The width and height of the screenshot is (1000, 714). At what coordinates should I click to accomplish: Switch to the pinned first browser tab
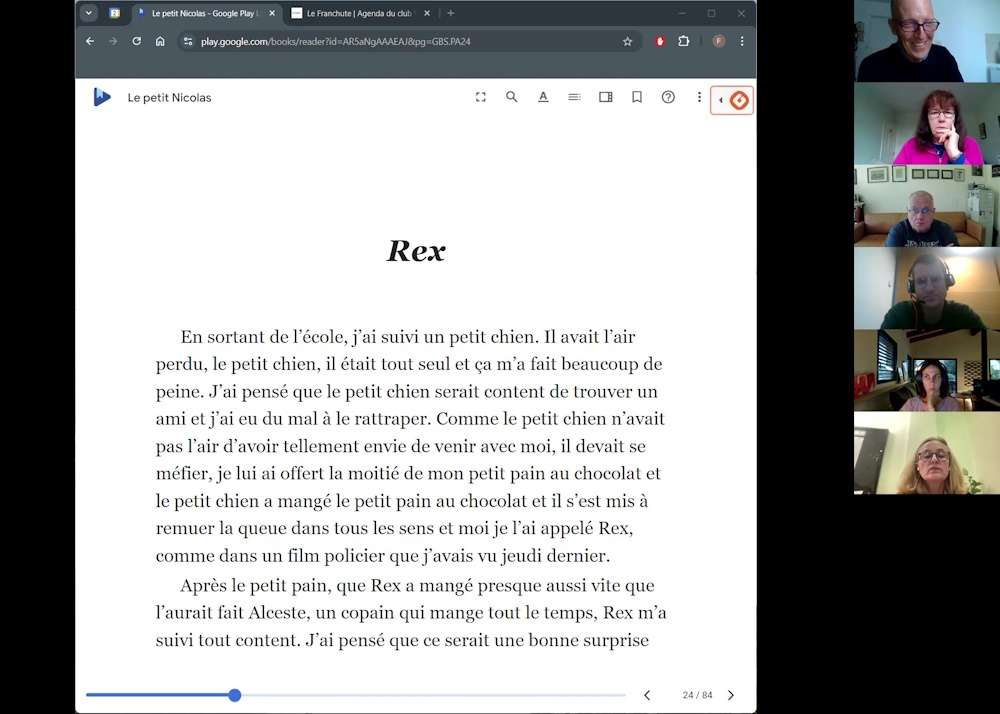115,13
